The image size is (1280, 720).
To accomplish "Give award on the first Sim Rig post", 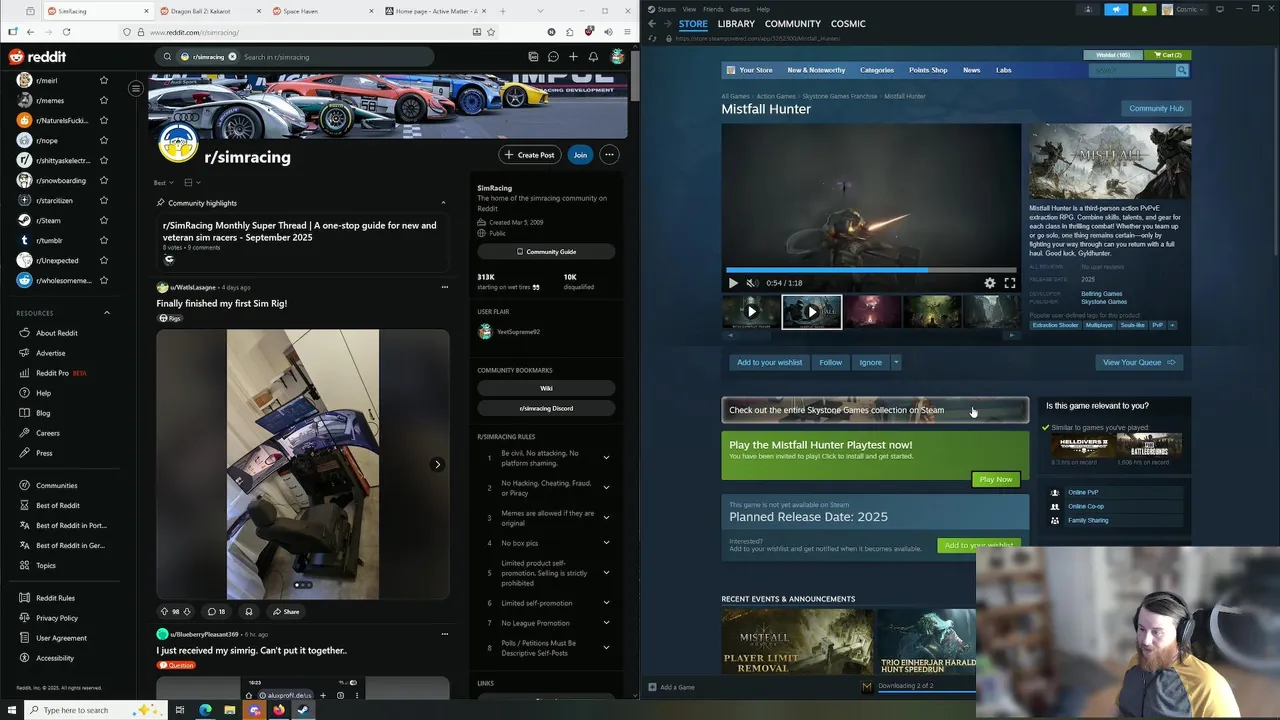I will click(249, 612).
